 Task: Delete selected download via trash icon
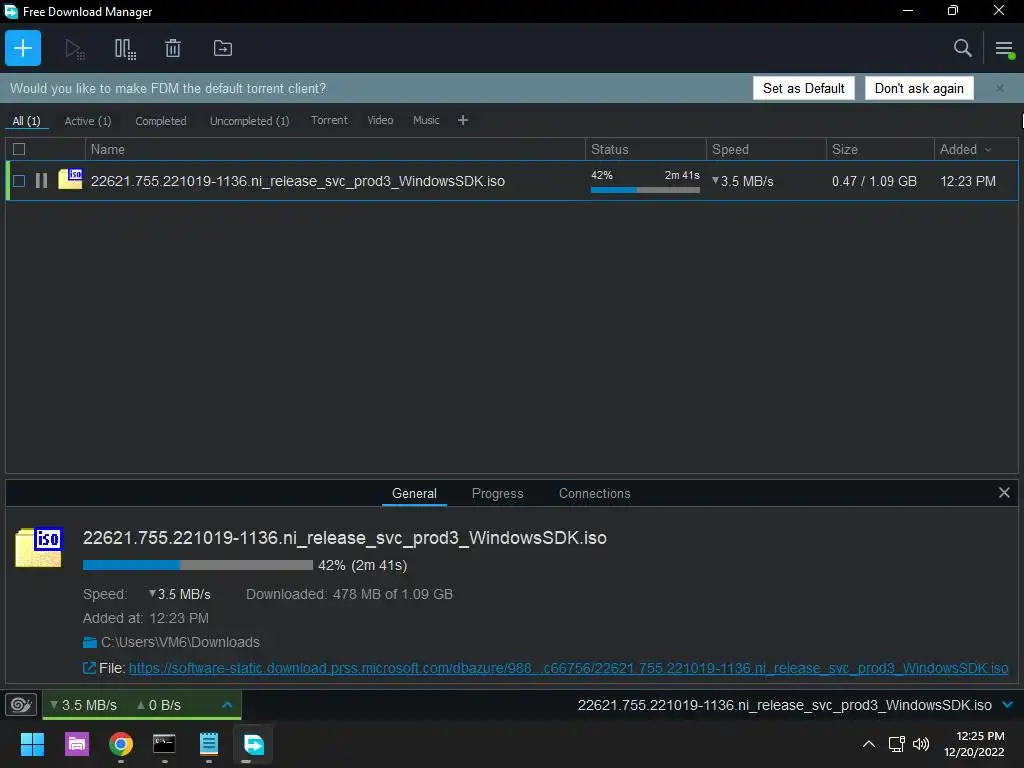[x=173, y=48]
